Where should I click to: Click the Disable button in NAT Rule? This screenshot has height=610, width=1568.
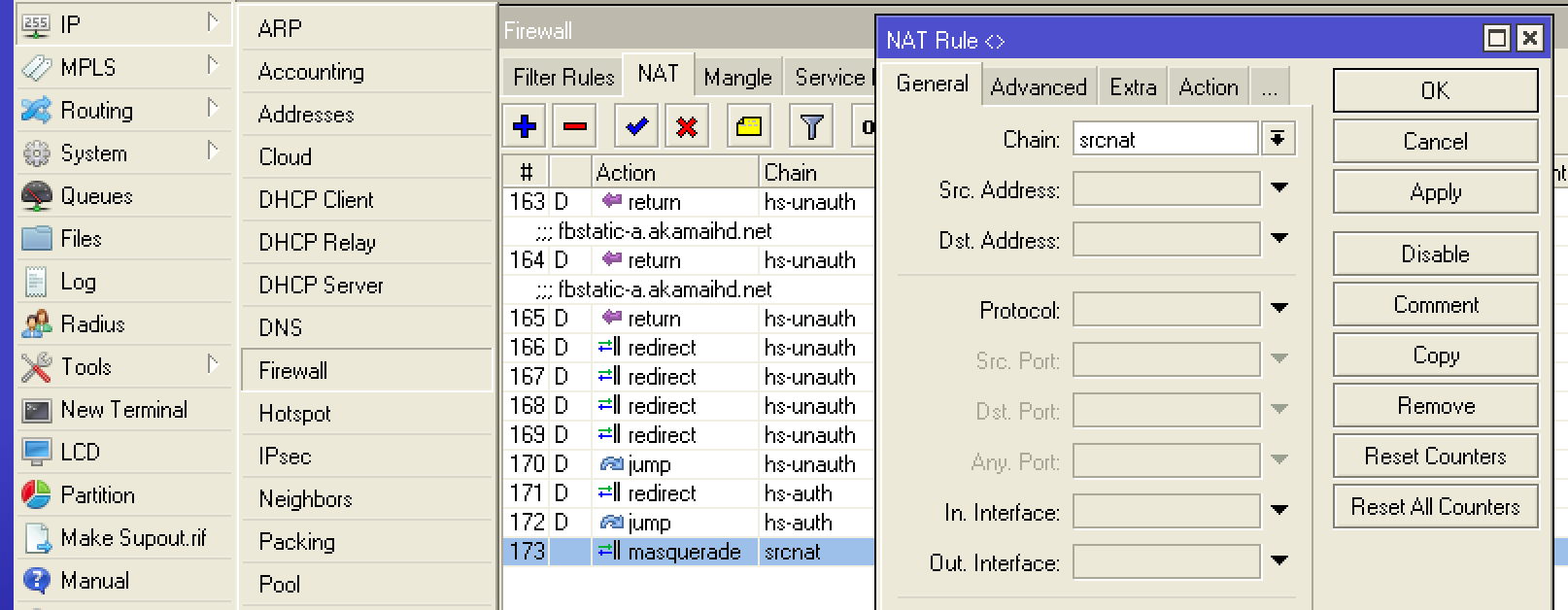pyautogui.click(x=1435, y=254)
